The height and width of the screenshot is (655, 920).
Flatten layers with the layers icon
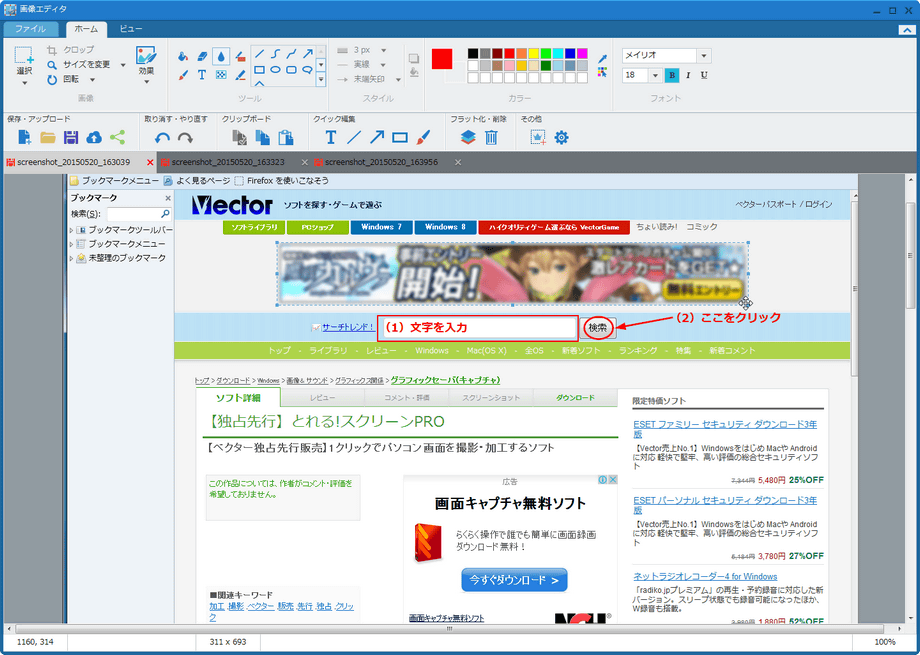(468, 137)
